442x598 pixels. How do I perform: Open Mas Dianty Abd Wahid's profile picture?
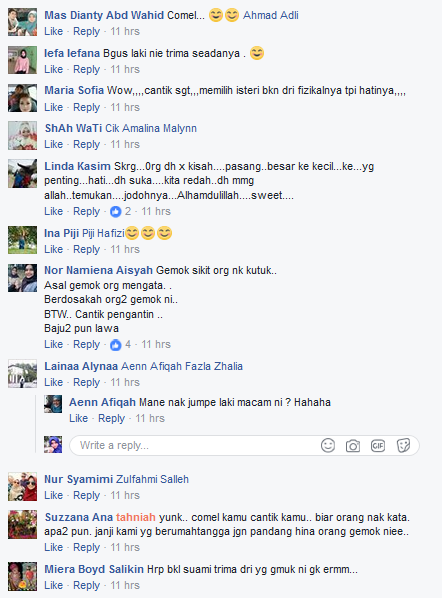23,22
